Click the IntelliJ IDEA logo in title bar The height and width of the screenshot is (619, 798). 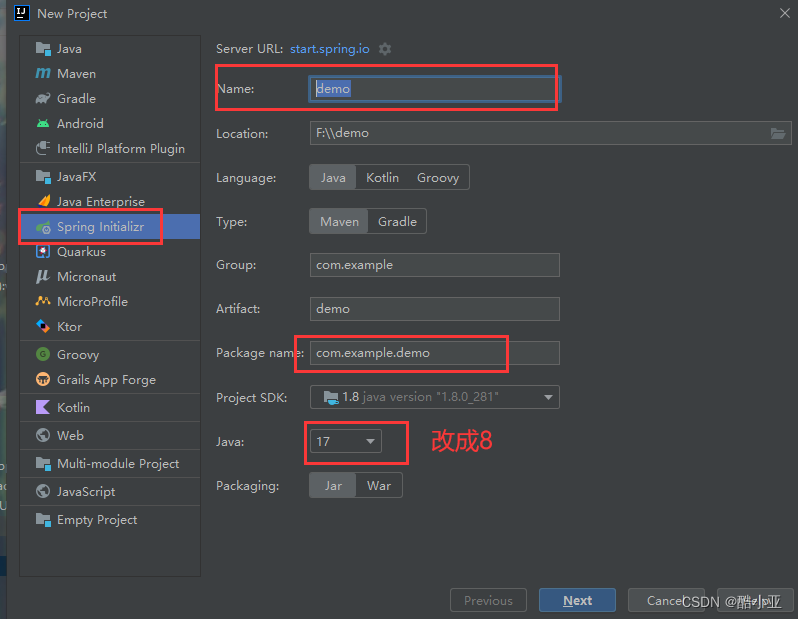point(22,13)
